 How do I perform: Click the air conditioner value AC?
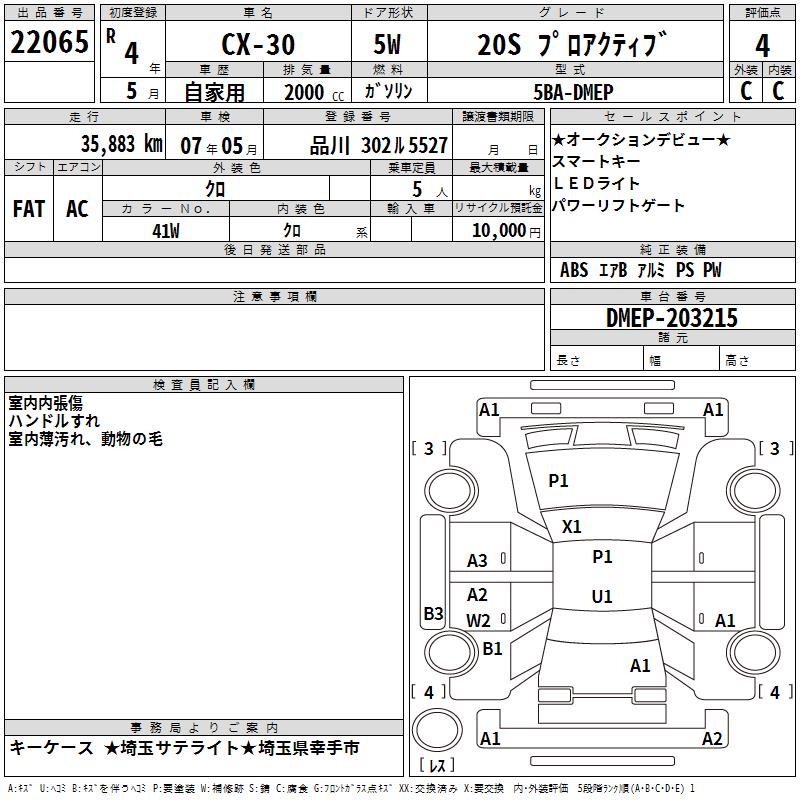[77, 209]
